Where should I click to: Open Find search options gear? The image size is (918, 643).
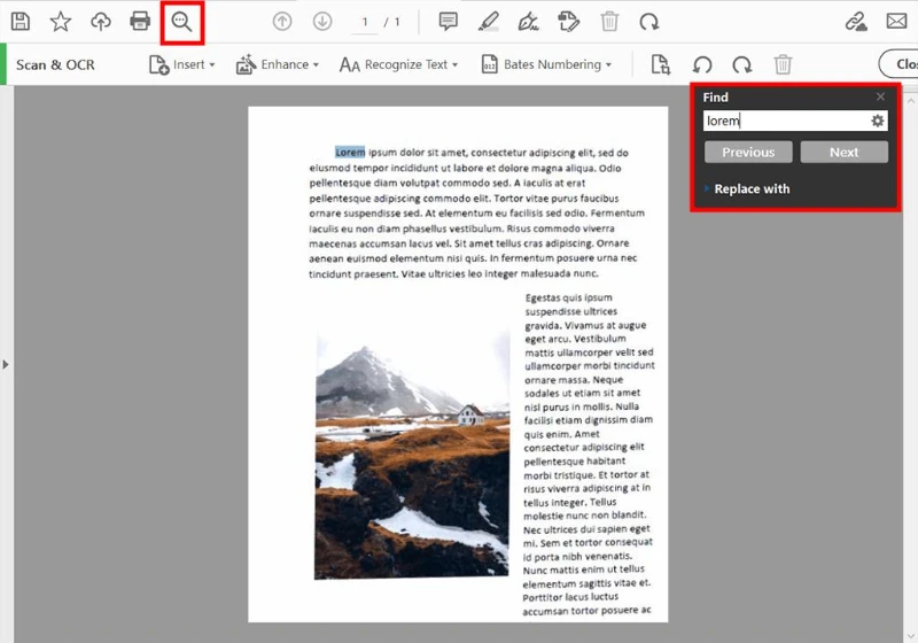[877, 120]
